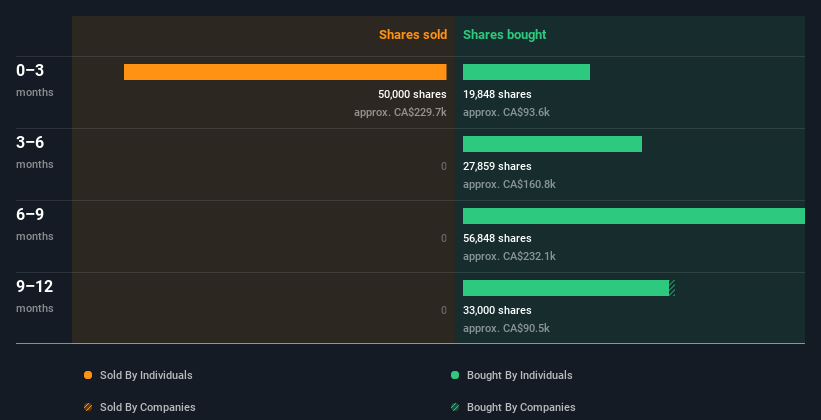Image resolution: width=821 pixels, height=420 pixels.
Task: Click the approx. CA$90.5k text
Action: pyautogui.click(x=506, y=328)
